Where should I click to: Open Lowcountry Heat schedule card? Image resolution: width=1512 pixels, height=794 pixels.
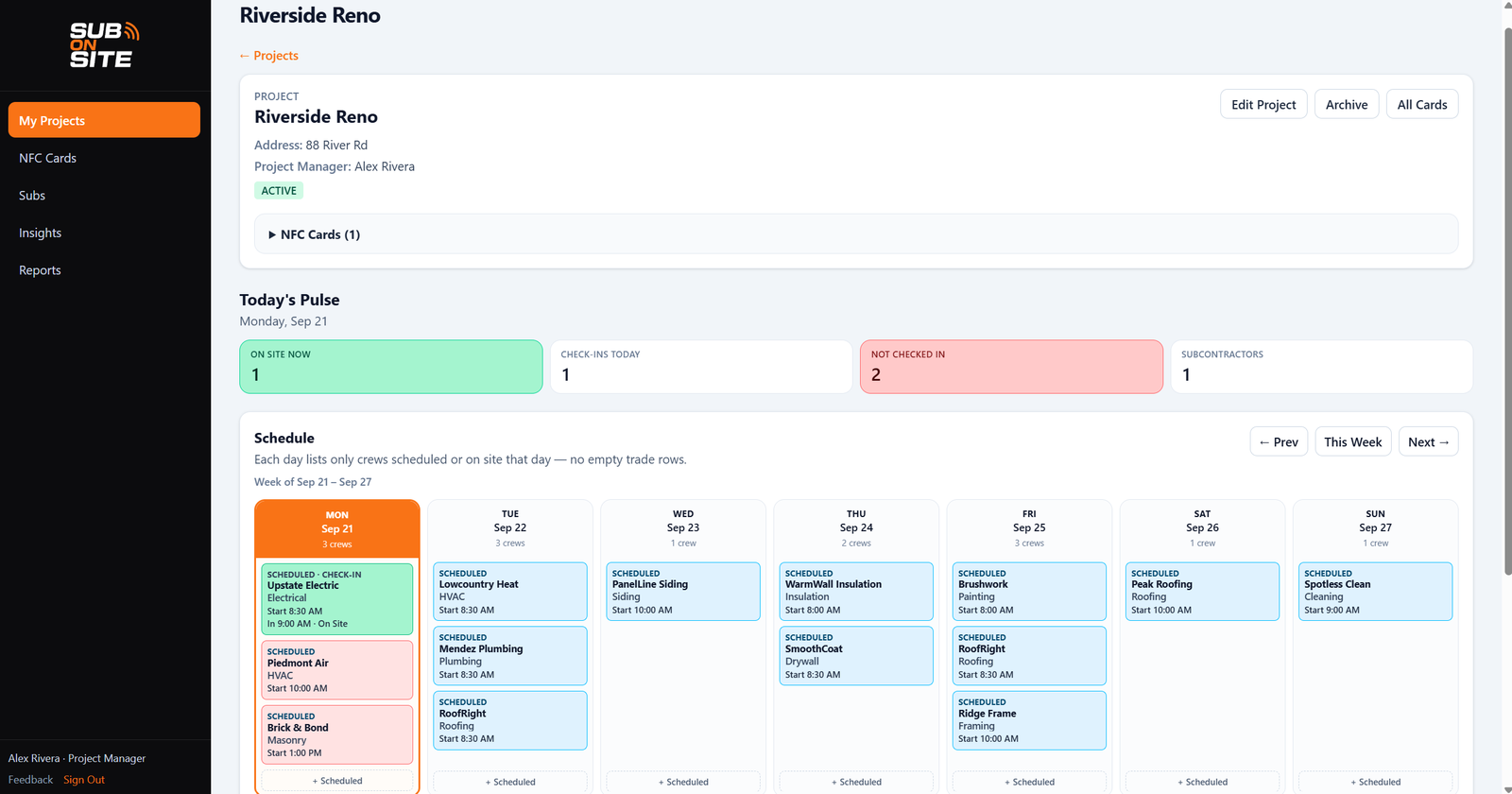click(x=510, y=592)
